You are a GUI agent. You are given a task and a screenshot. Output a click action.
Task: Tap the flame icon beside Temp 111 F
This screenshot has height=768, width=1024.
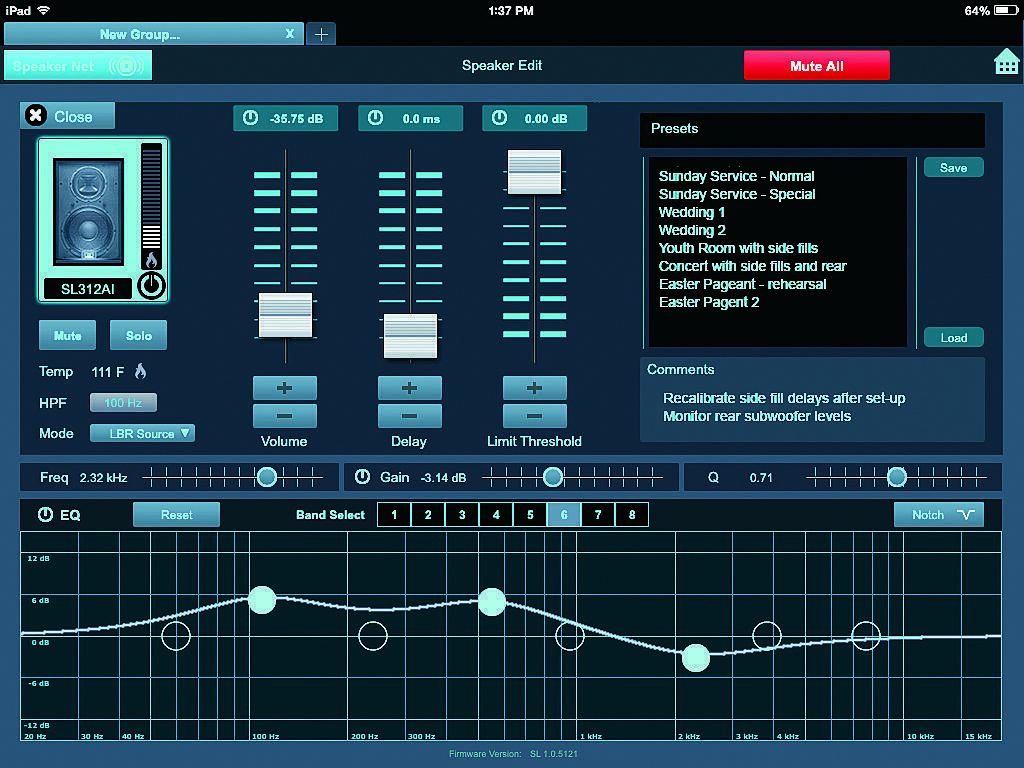click(140, 371)
